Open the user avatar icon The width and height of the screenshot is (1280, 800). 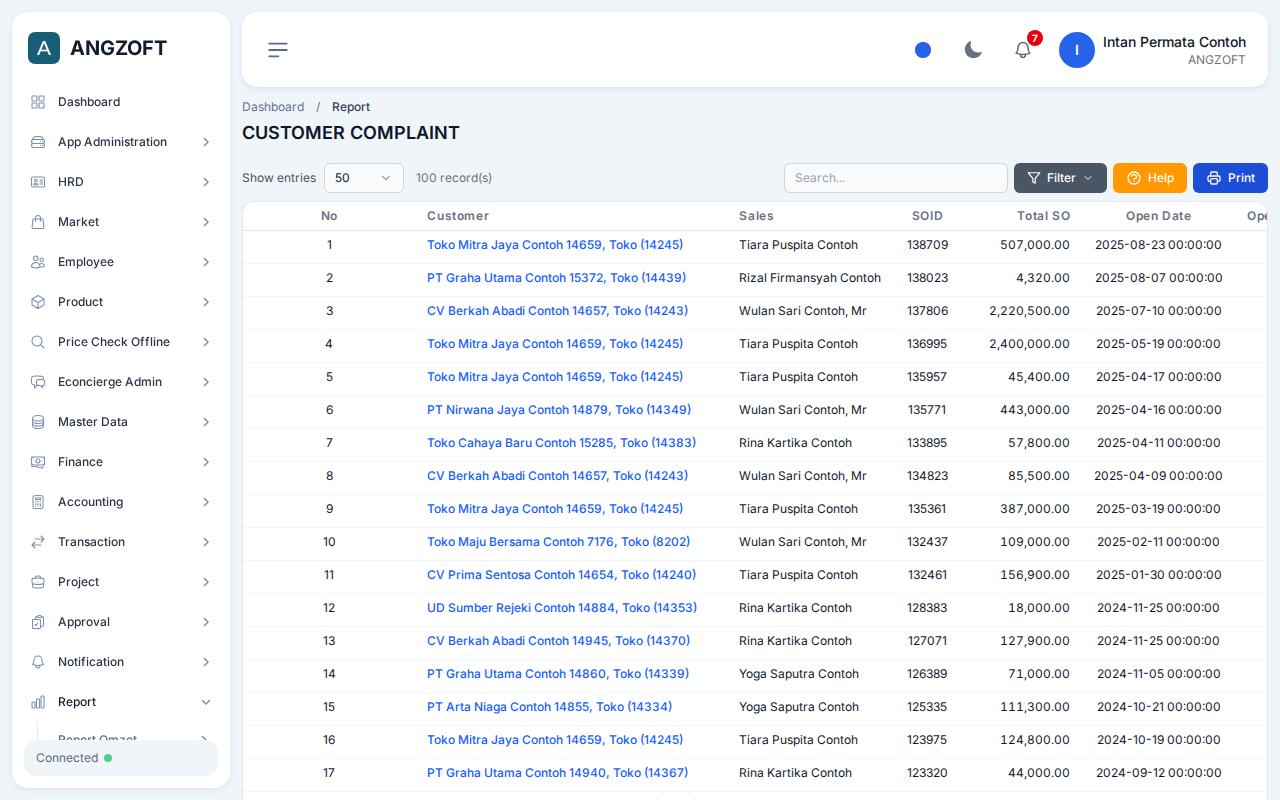click(x=1077, y=50)
